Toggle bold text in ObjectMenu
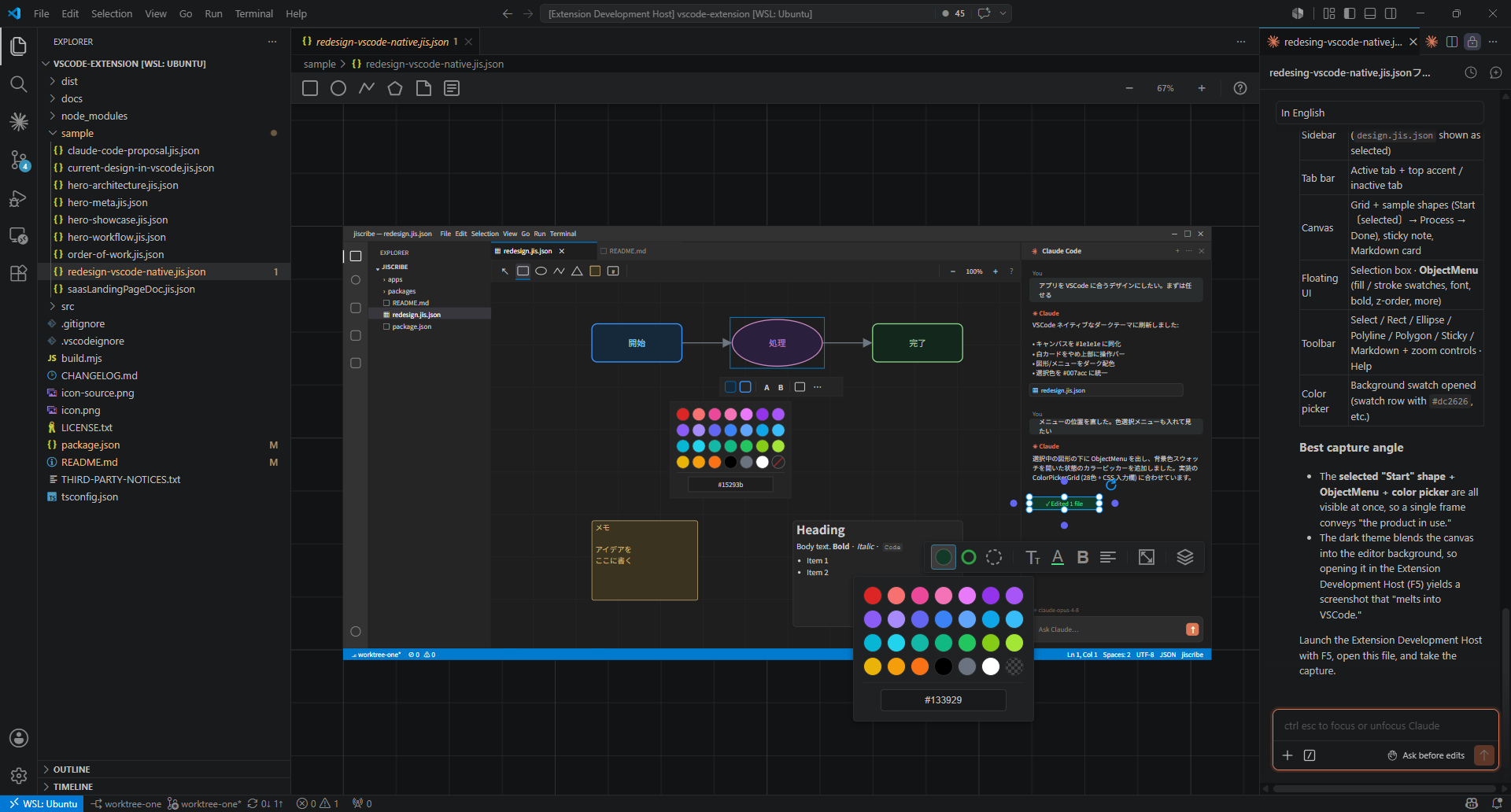 [x=1083, y=557]
